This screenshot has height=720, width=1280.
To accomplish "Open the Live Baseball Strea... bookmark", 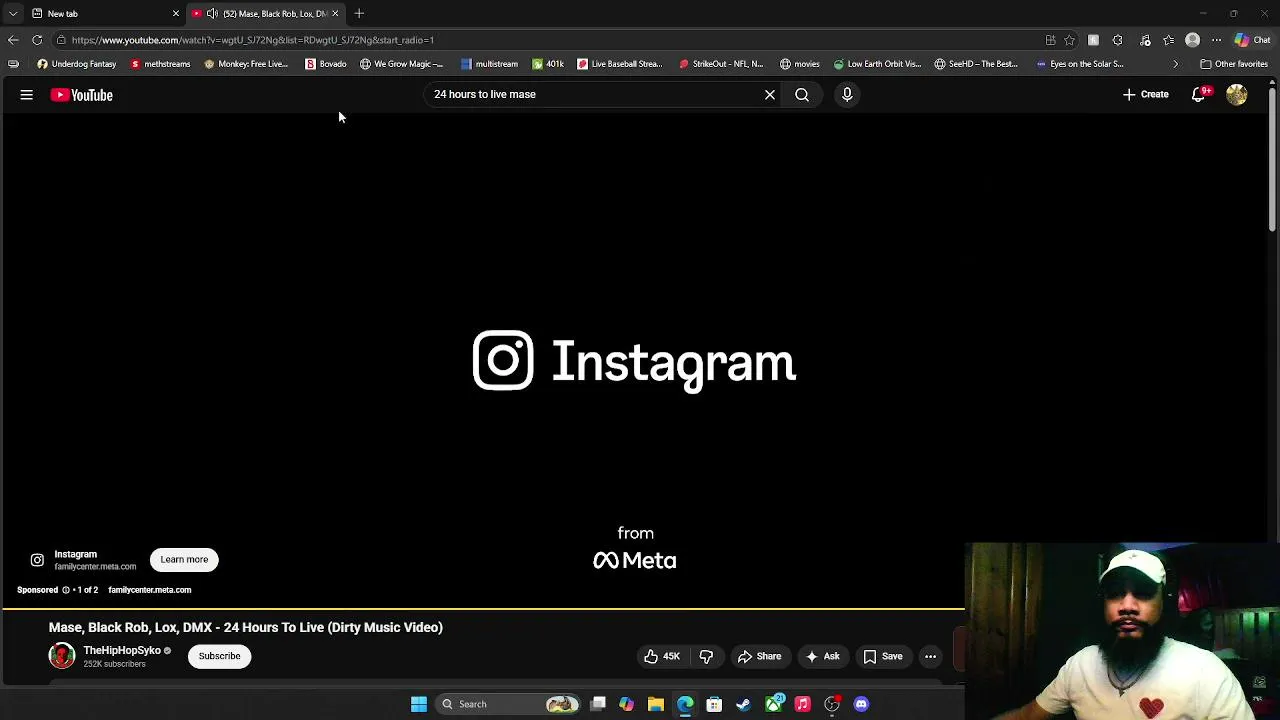I will [619, 64].
